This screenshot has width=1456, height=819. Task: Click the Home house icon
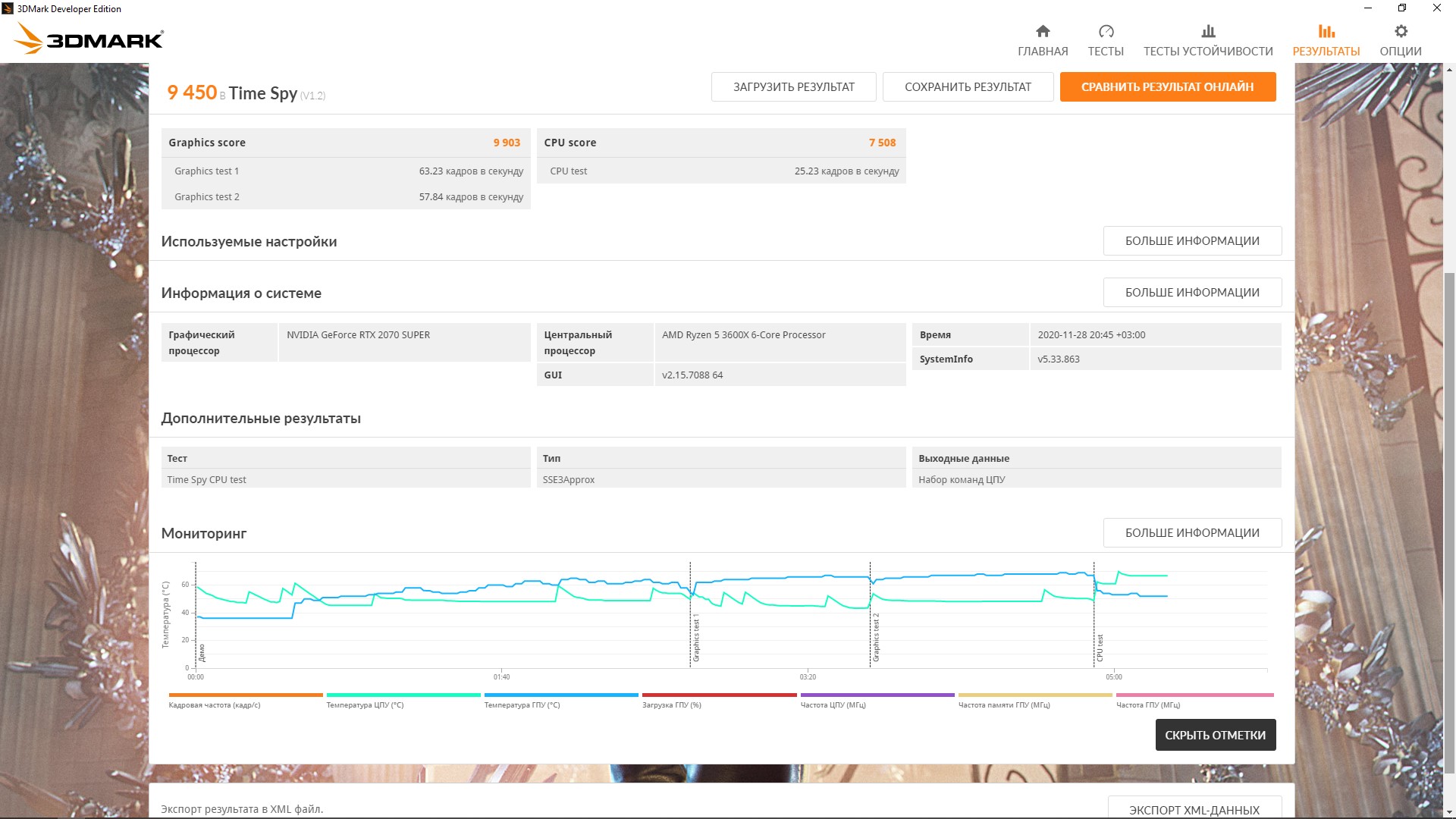[1043, 32]
